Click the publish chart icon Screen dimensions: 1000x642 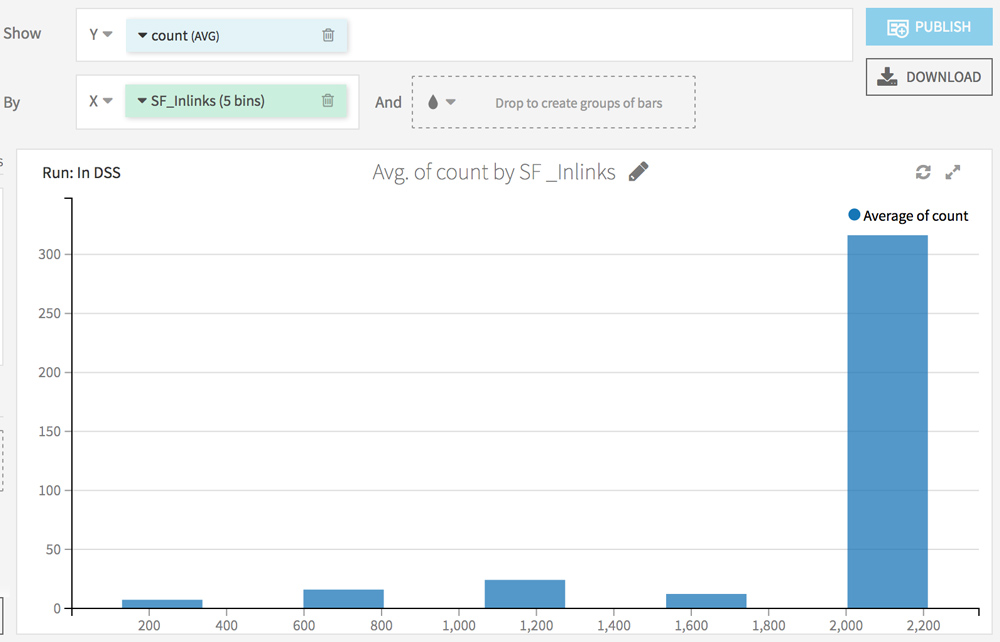tap(897, 28)
